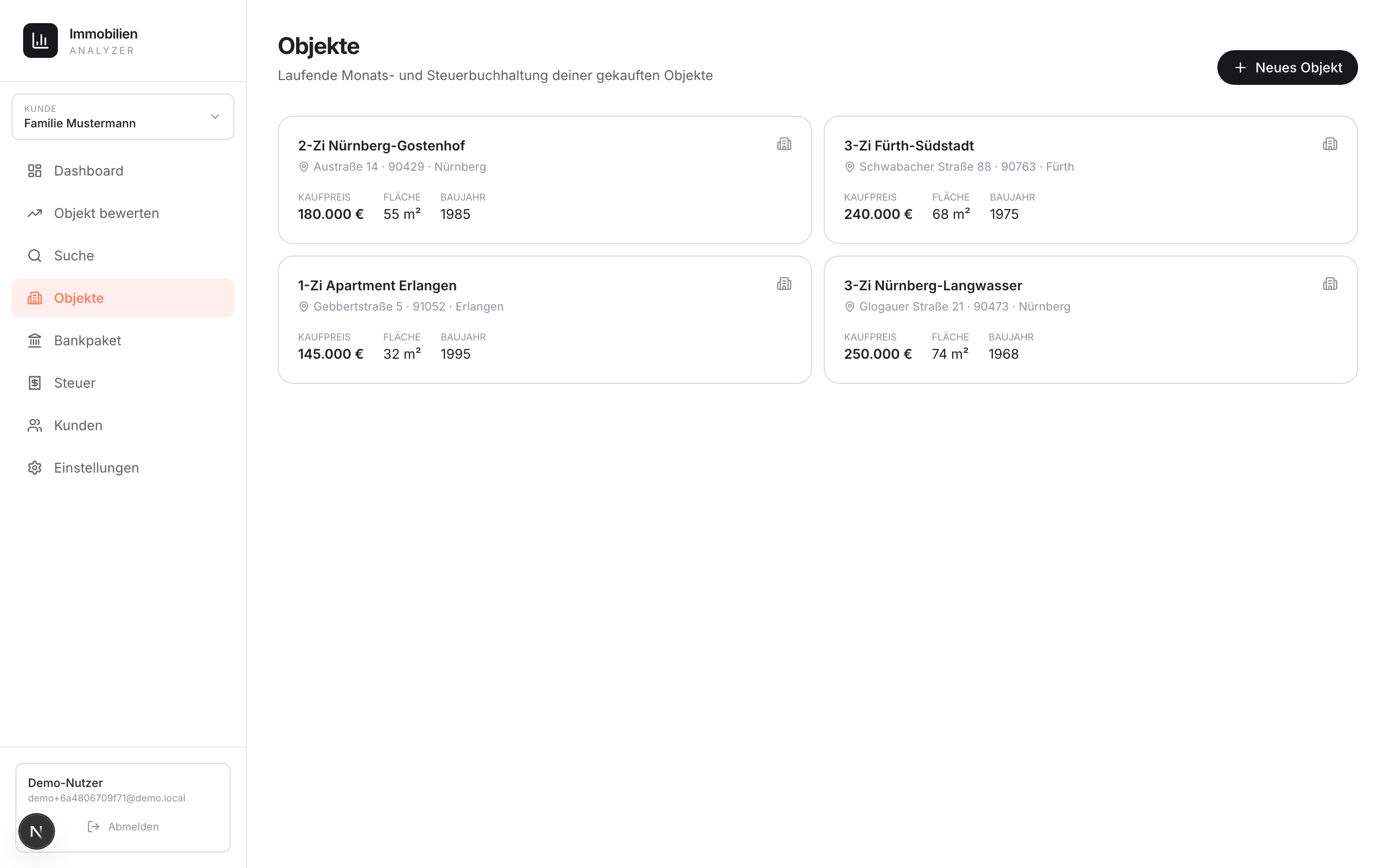
Task: Open the 3-Zi Fürth-Südstadt property title
Action: 909,146
